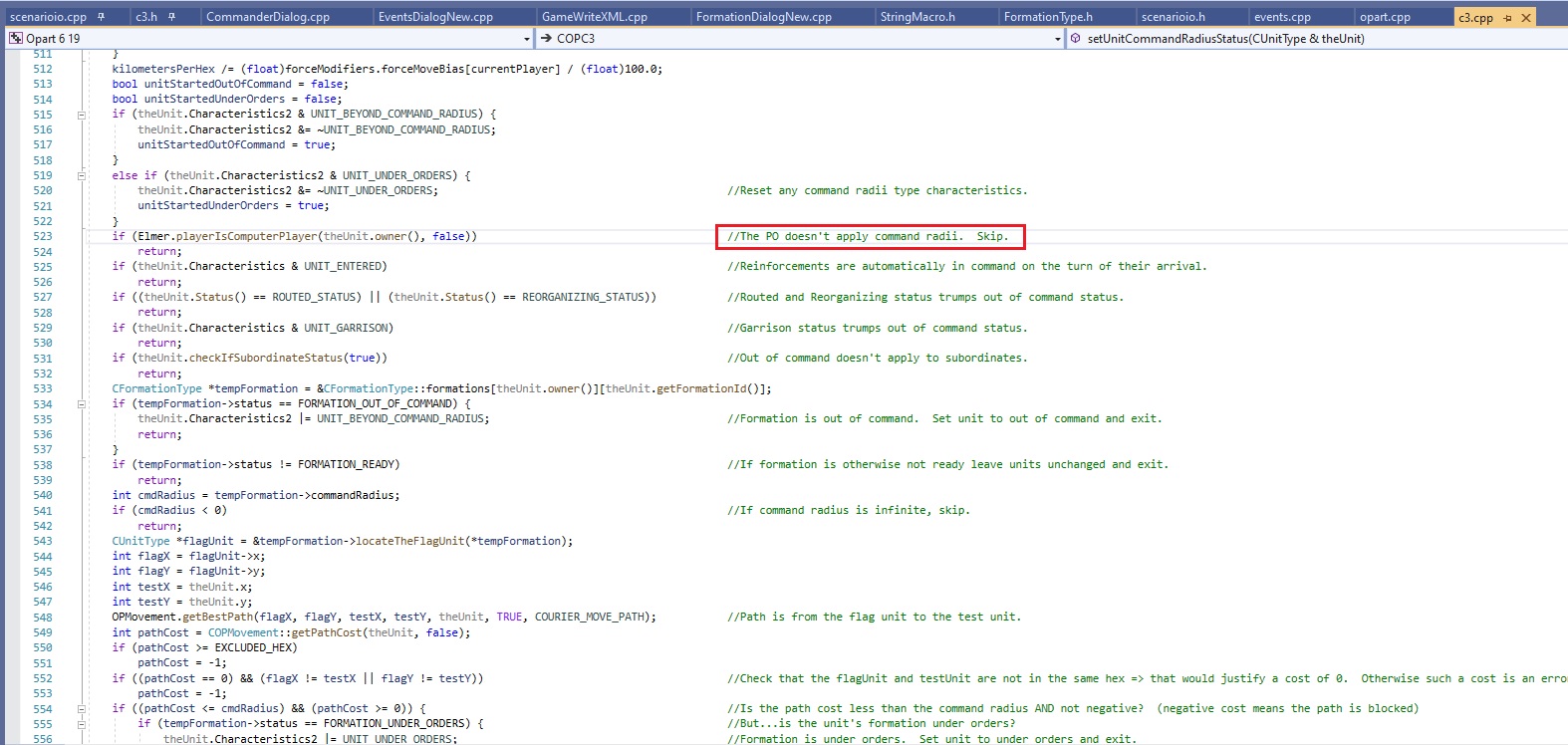This screenshot has width=1568, height=745.
Task: Click getFormationId on line 533
Action: pos(700,388)
